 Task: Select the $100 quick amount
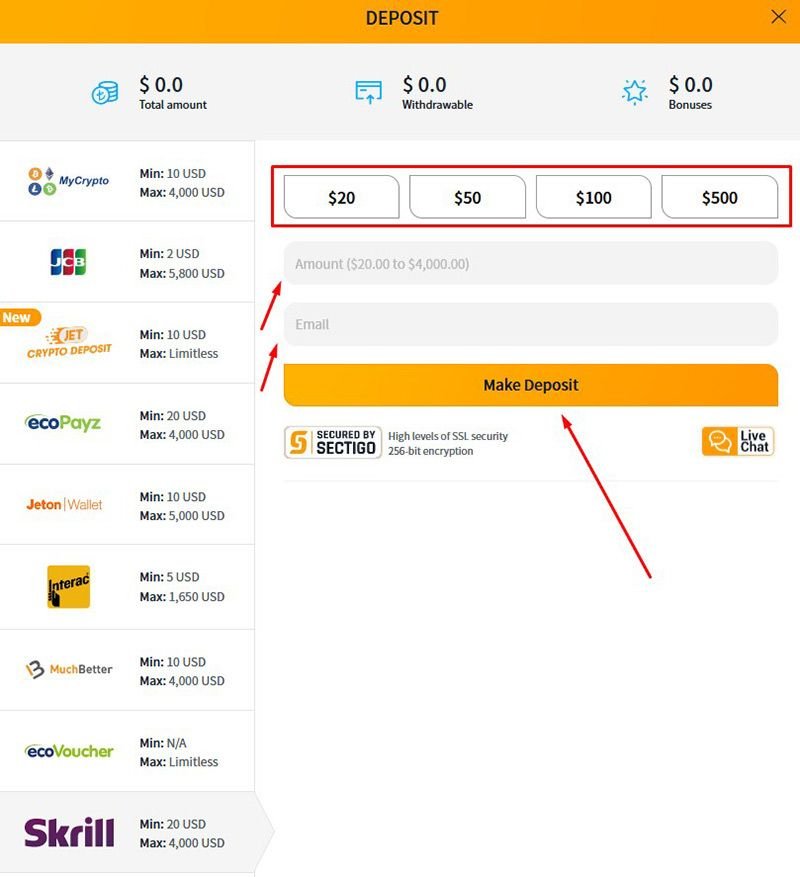[594, 197]
